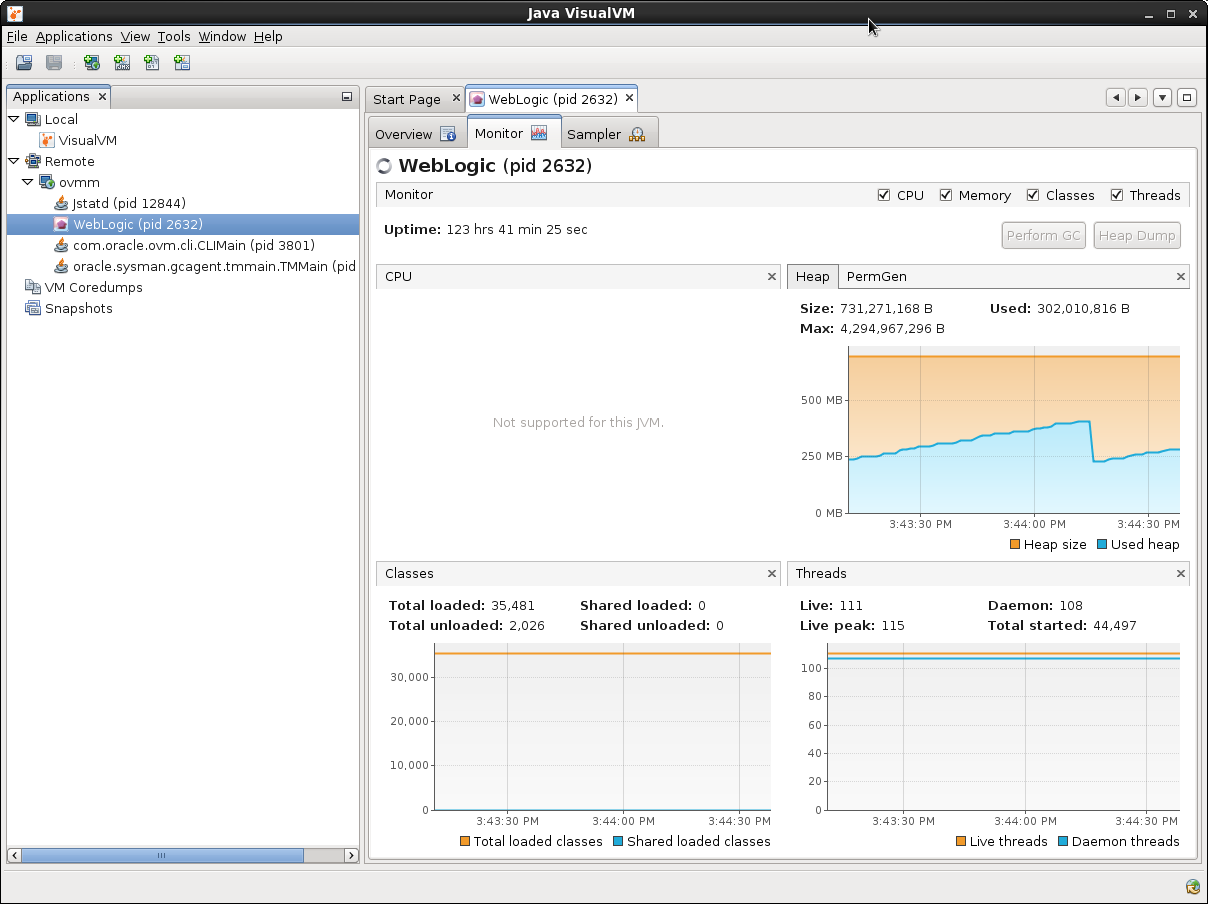
Task: Disable the Threads checkbox
Action: [x=1117, y=195]
